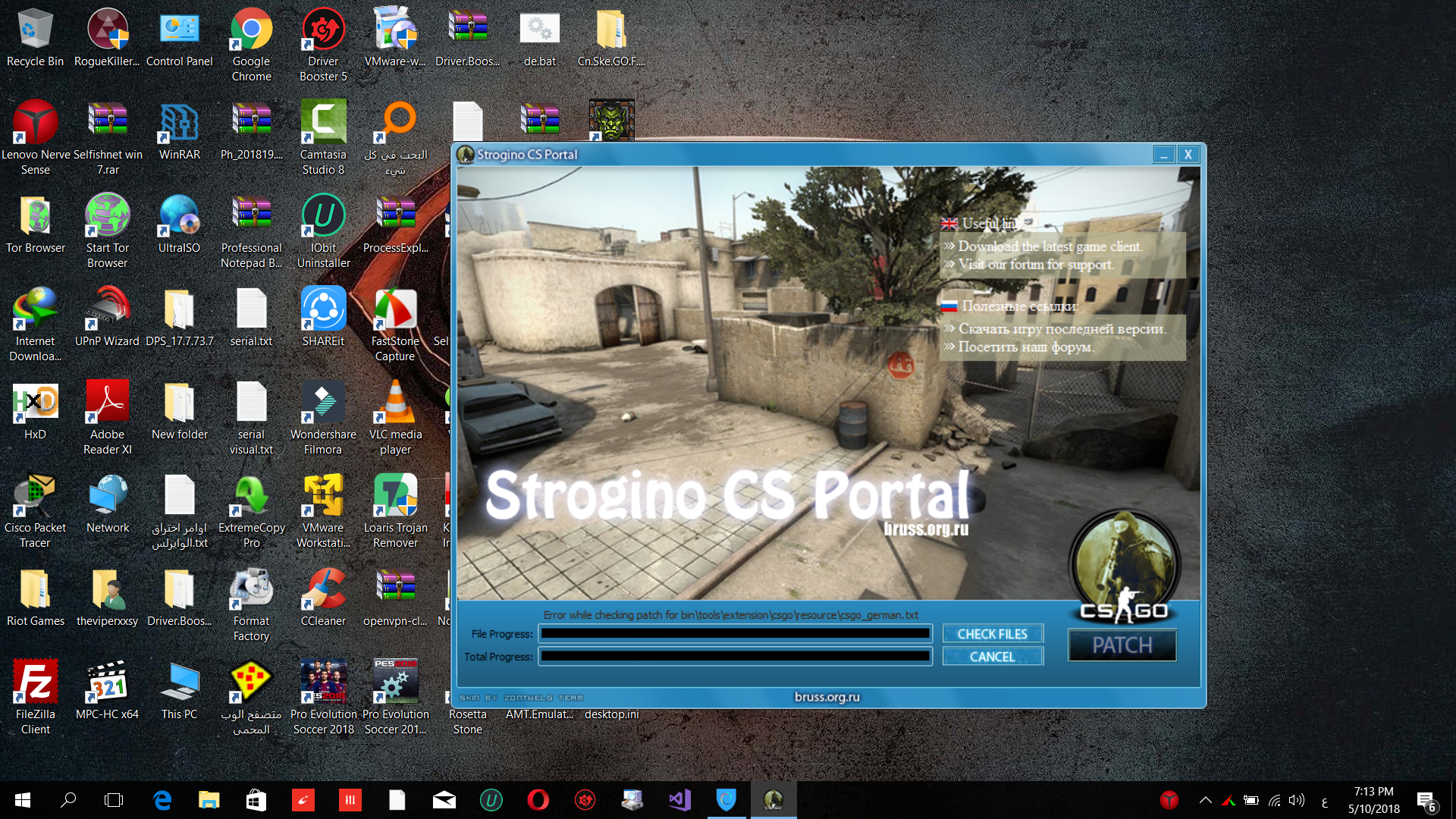Select the IObit Uninstaller icon

323,232
